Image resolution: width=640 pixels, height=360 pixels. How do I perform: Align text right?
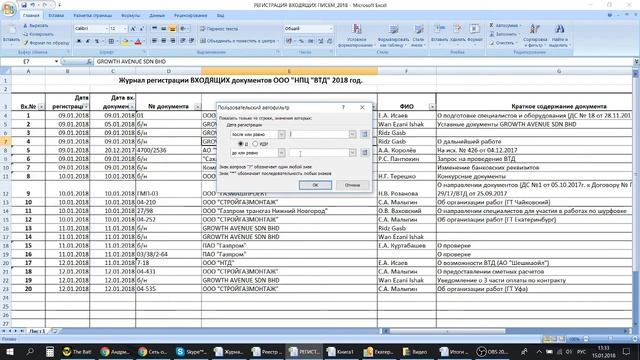[172, 41]
